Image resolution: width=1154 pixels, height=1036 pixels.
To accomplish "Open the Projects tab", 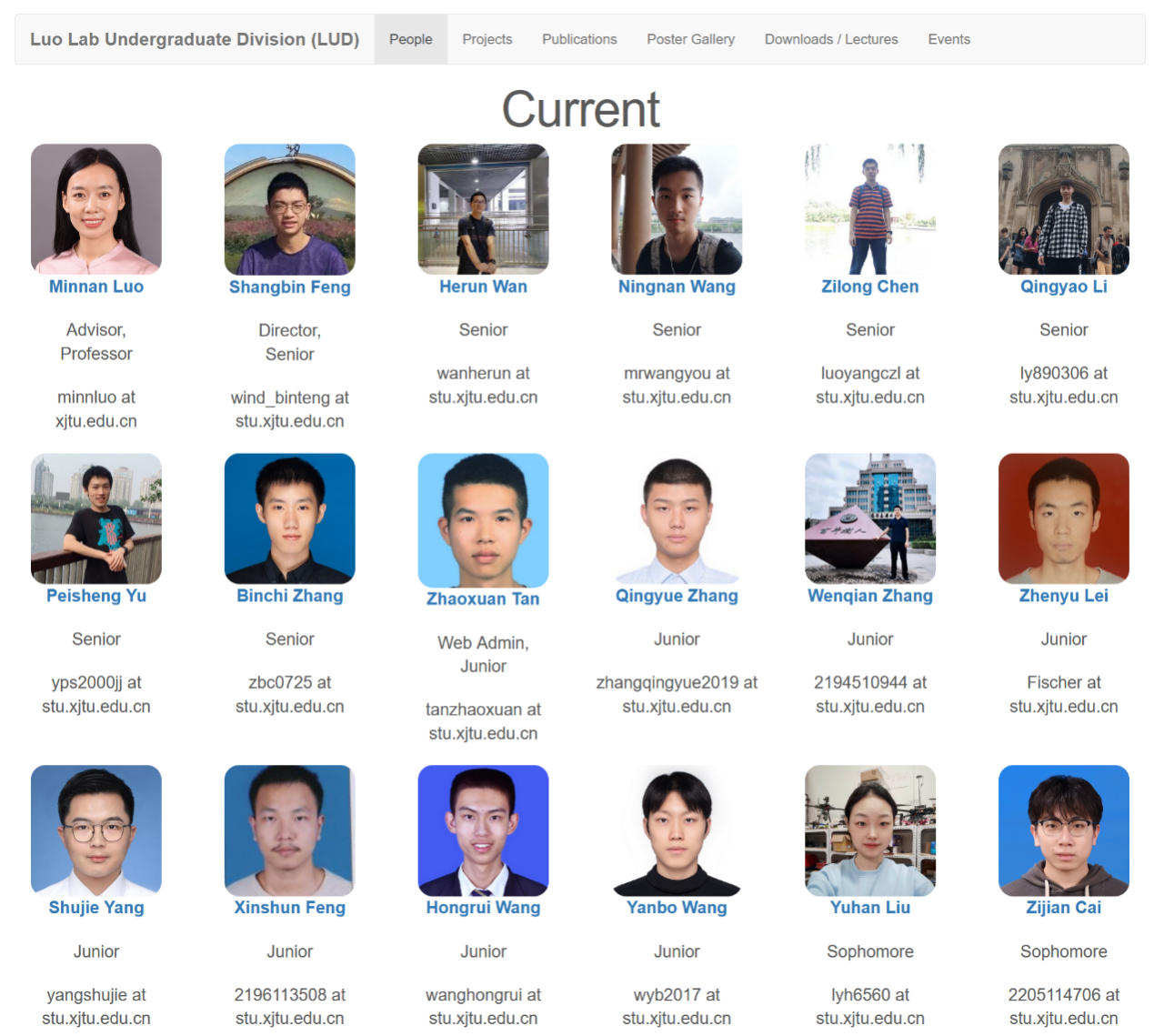I will (487, 39).
